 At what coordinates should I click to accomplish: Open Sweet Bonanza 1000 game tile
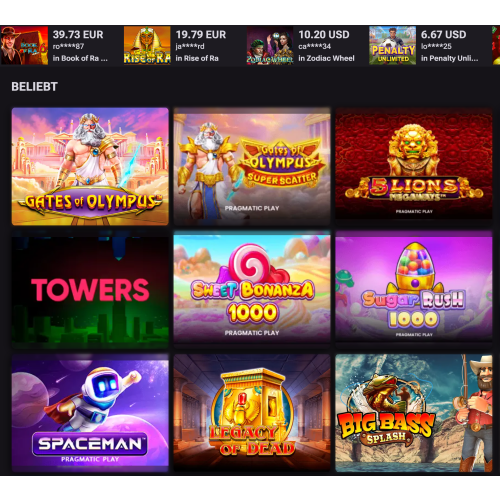coord(252,287)
